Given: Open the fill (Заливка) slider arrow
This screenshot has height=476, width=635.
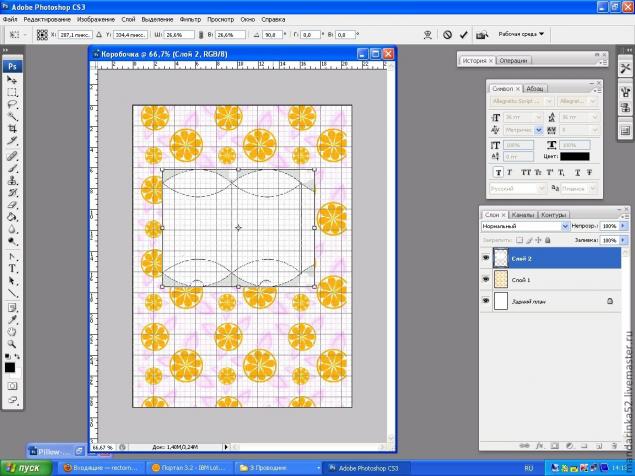Looking at the screenshot, I should 623,240.
